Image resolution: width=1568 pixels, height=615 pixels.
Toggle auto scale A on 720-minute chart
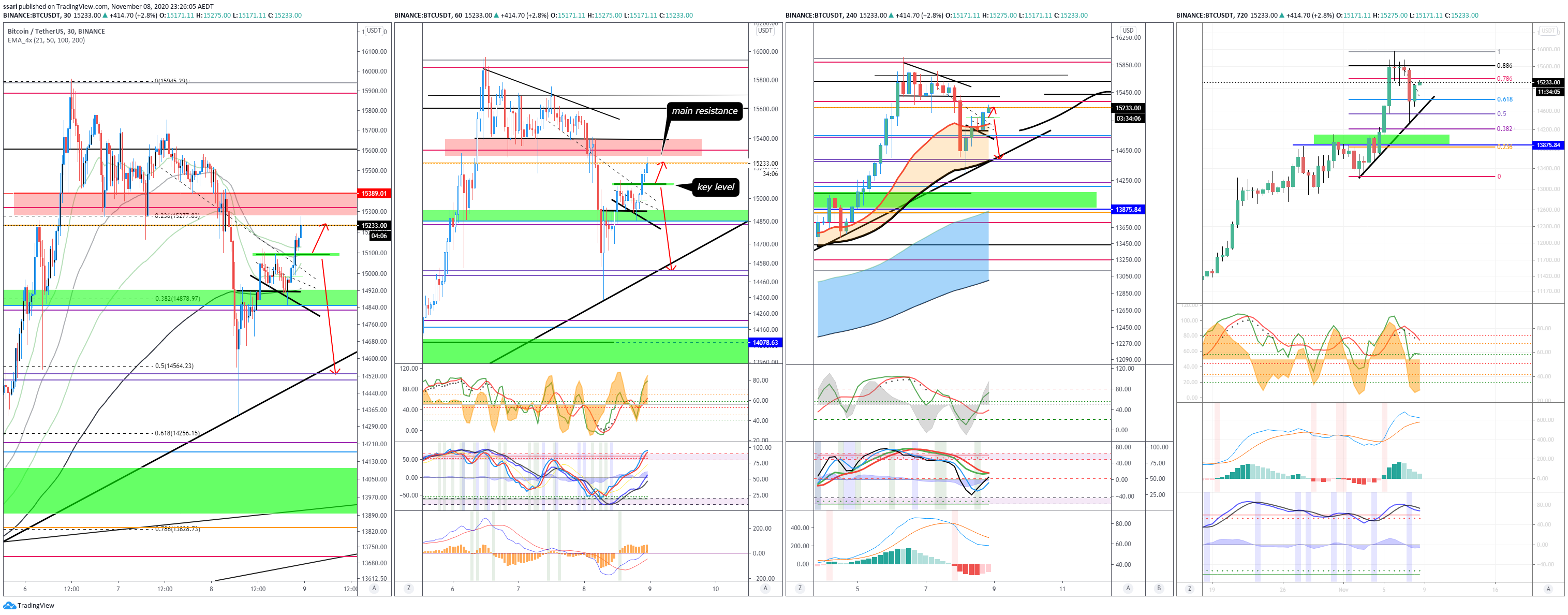pyautogui.click(x=1548, y=588)
